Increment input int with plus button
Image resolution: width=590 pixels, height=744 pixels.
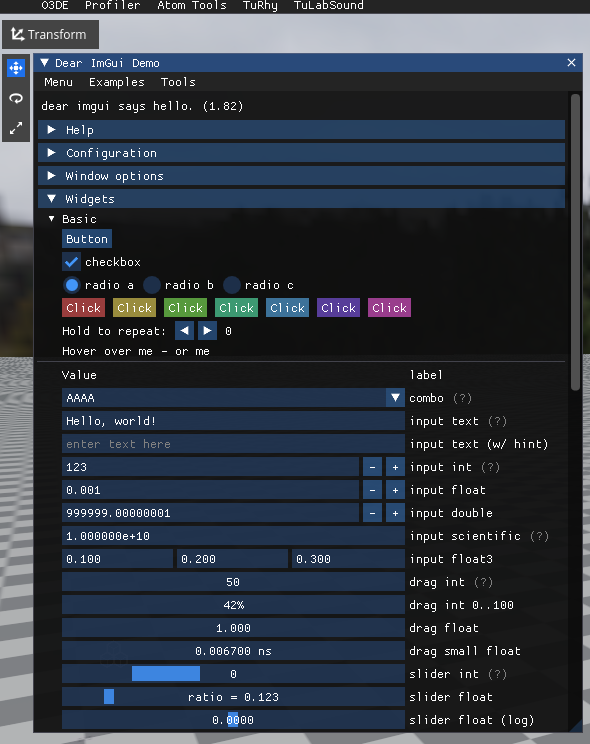click(395, 467)
